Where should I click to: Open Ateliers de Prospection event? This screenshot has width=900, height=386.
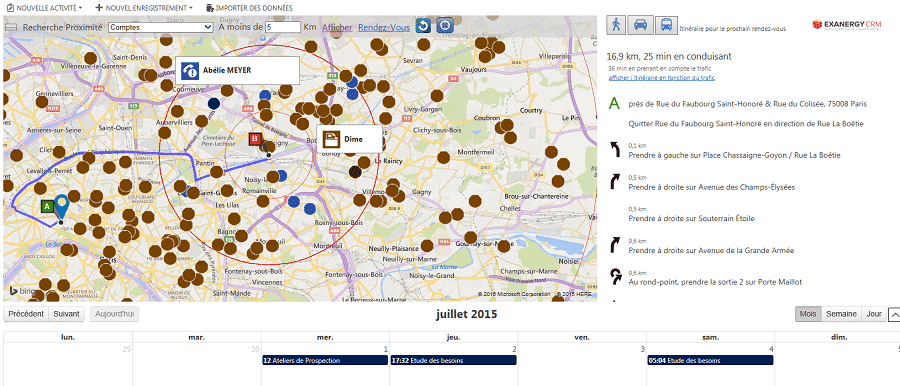[x=324, y=360]
